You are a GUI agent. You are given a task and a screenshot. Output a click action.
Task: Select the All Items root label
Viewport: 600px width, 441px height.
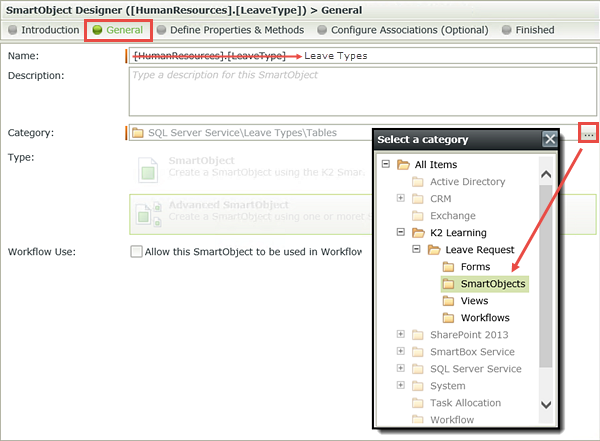[x=436, y=165]
